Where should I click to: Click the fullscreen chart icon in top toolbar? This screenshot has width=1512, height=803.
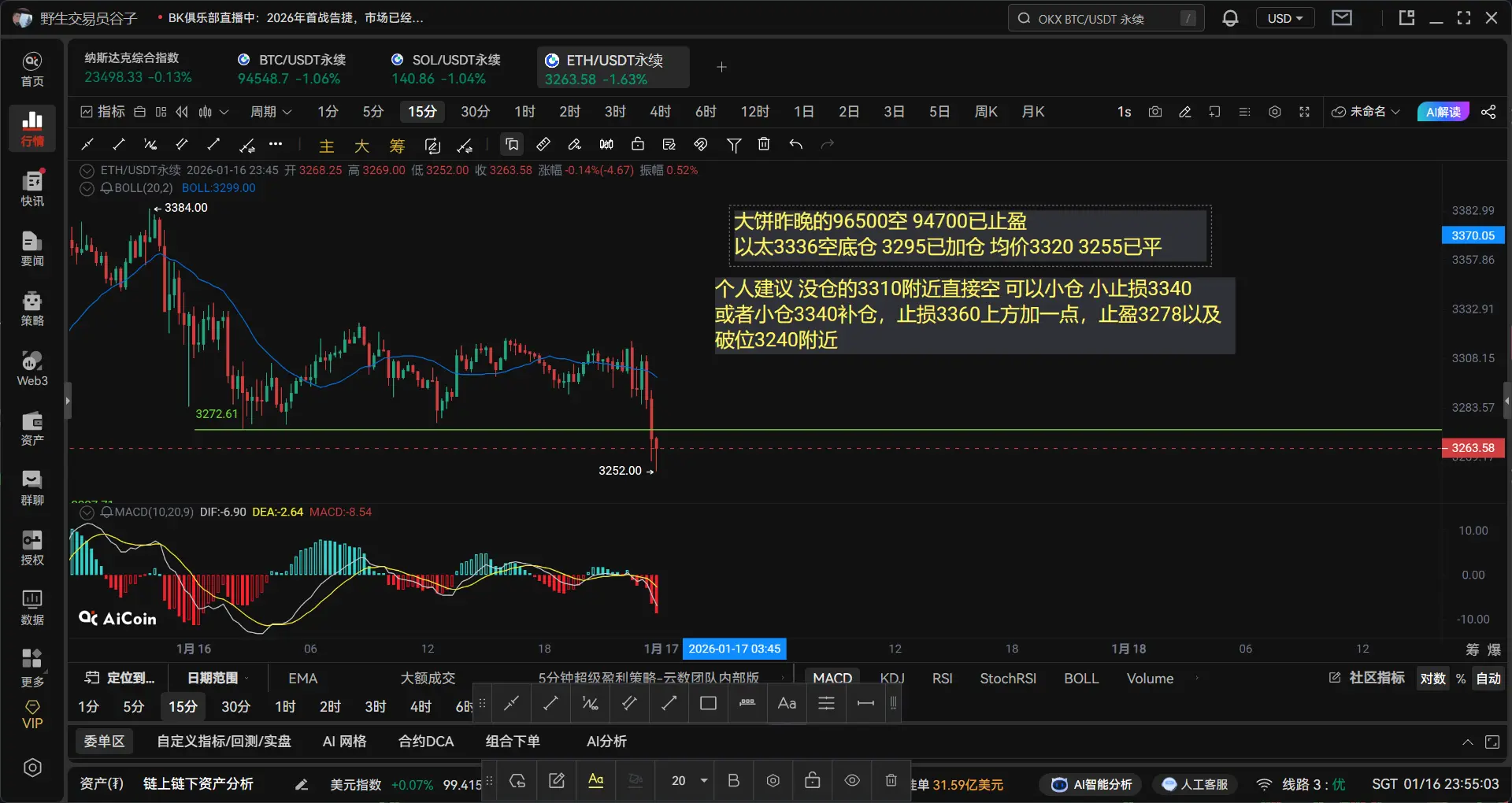[1304, 112]
